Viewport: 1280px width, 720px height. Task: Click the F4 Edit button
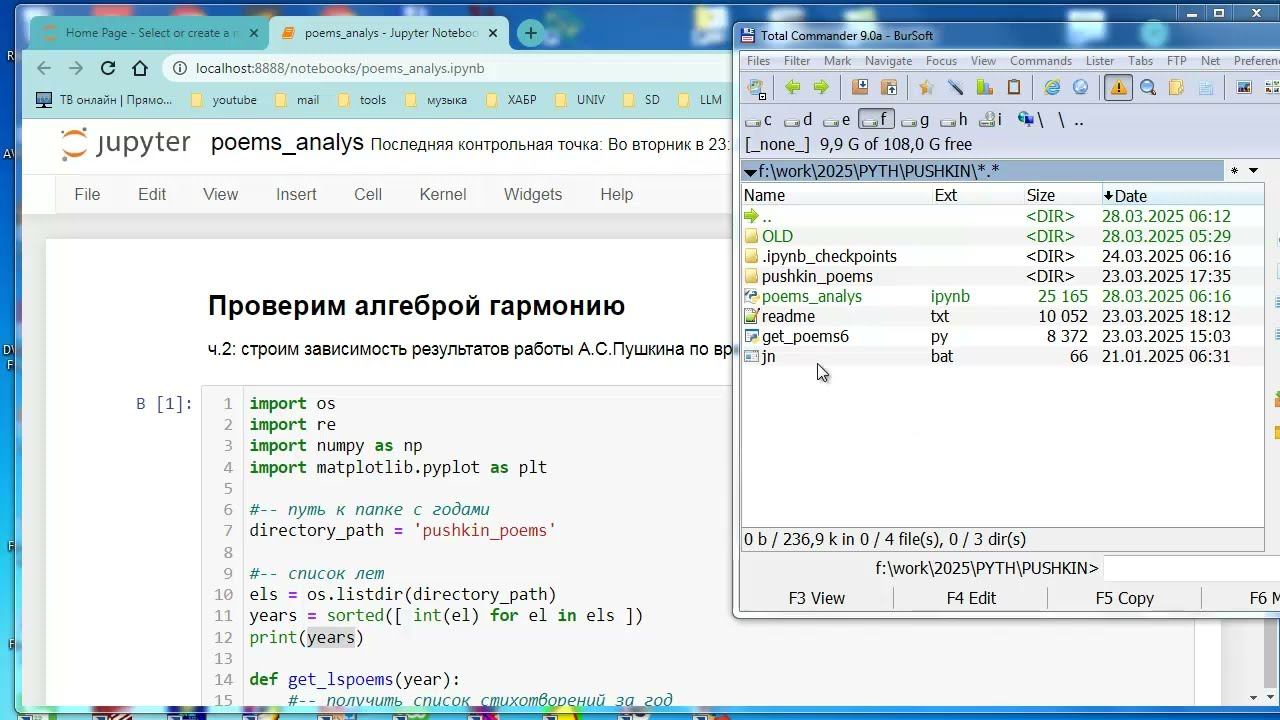(971, 598)
